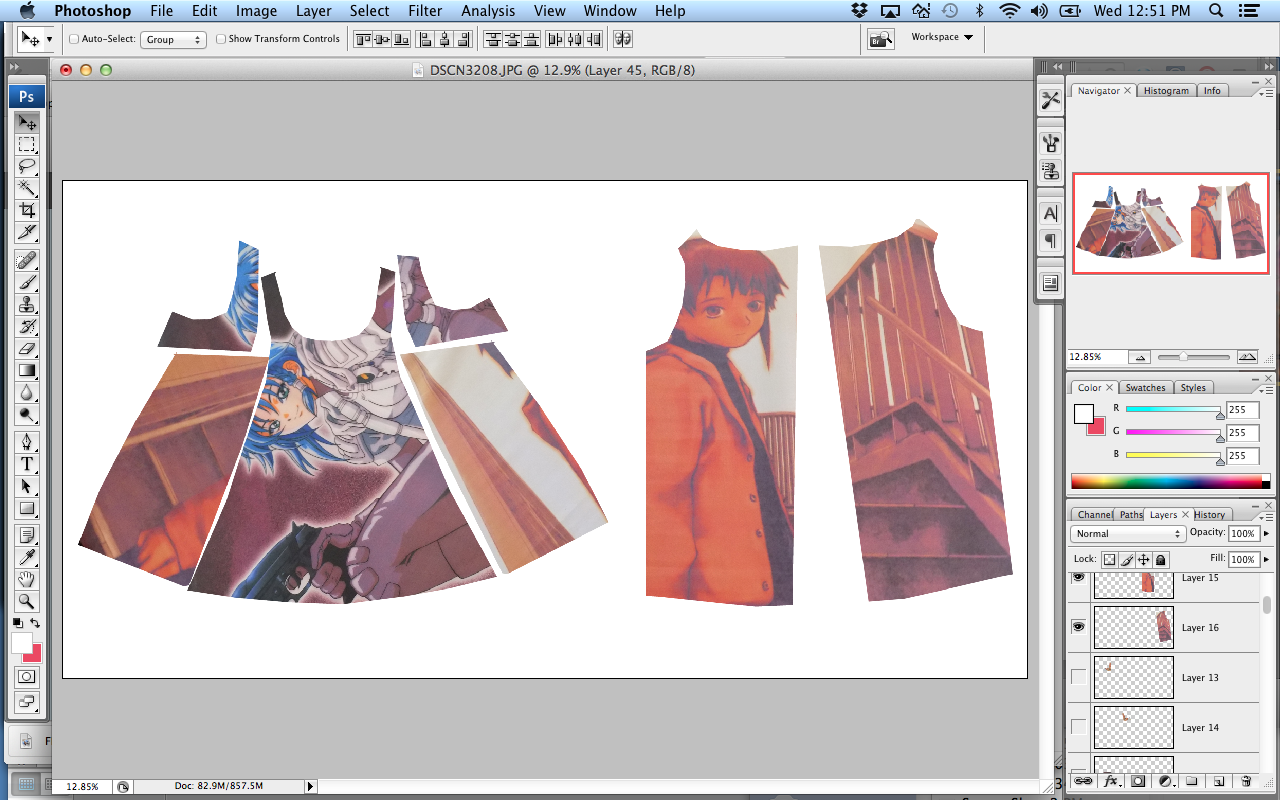Screen dimensions: 1280x800
Task: Select the Crop tool
Action: tap(27, 210)
